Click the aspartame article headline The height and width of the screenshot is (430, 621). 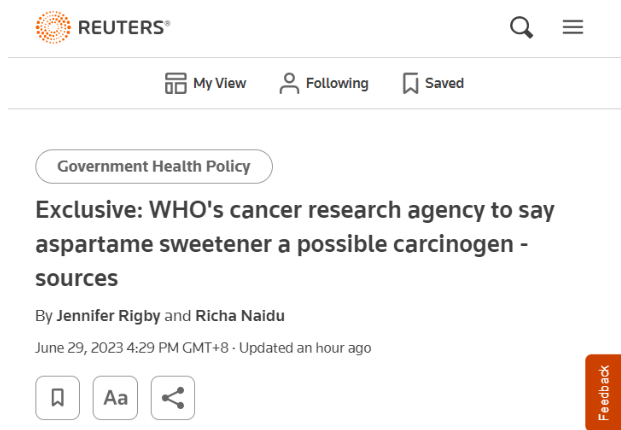(295, 244)
